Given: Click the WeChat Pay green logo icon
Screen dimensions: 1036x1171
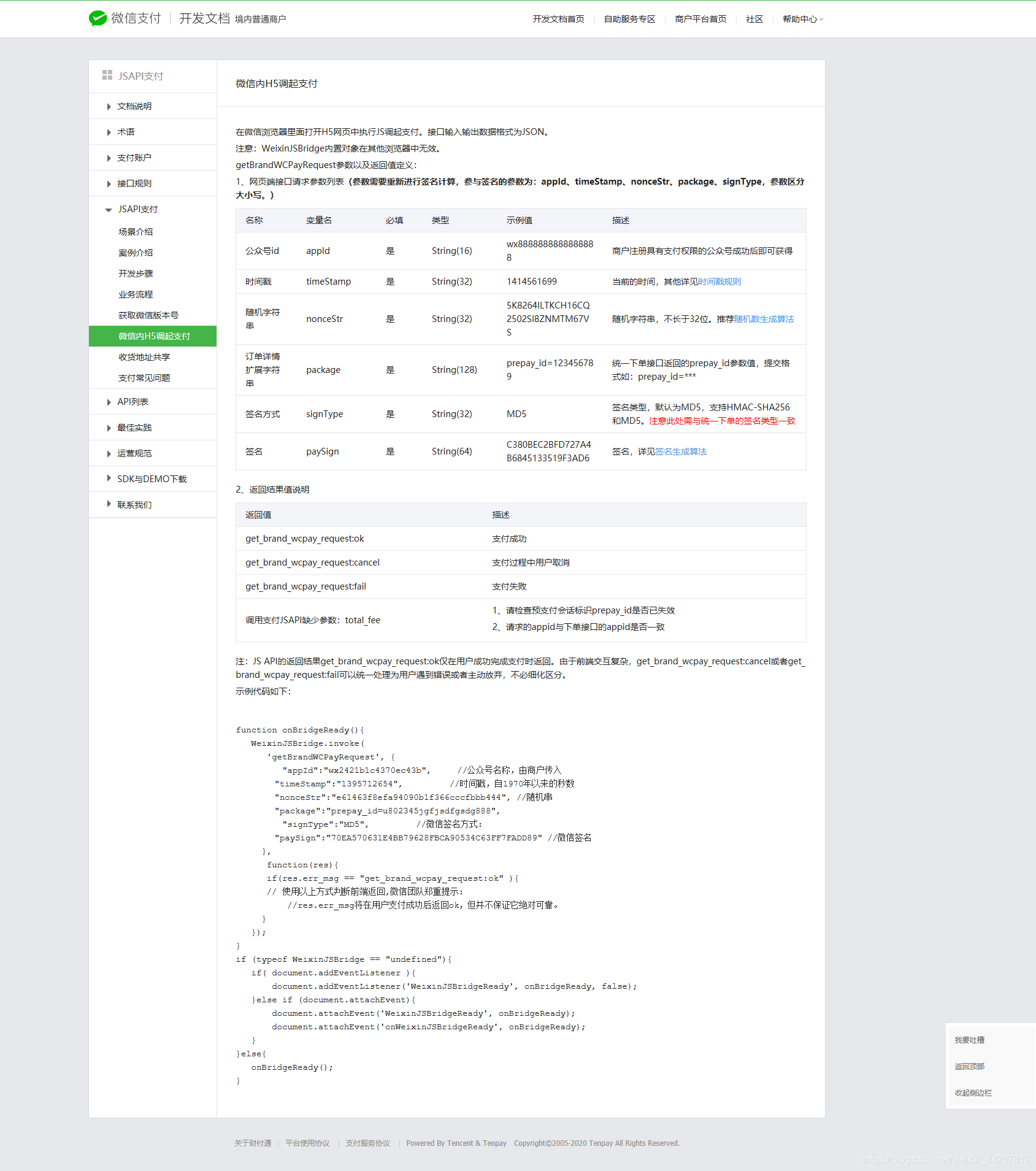Looking at the screenshot, I should [98, 18].
